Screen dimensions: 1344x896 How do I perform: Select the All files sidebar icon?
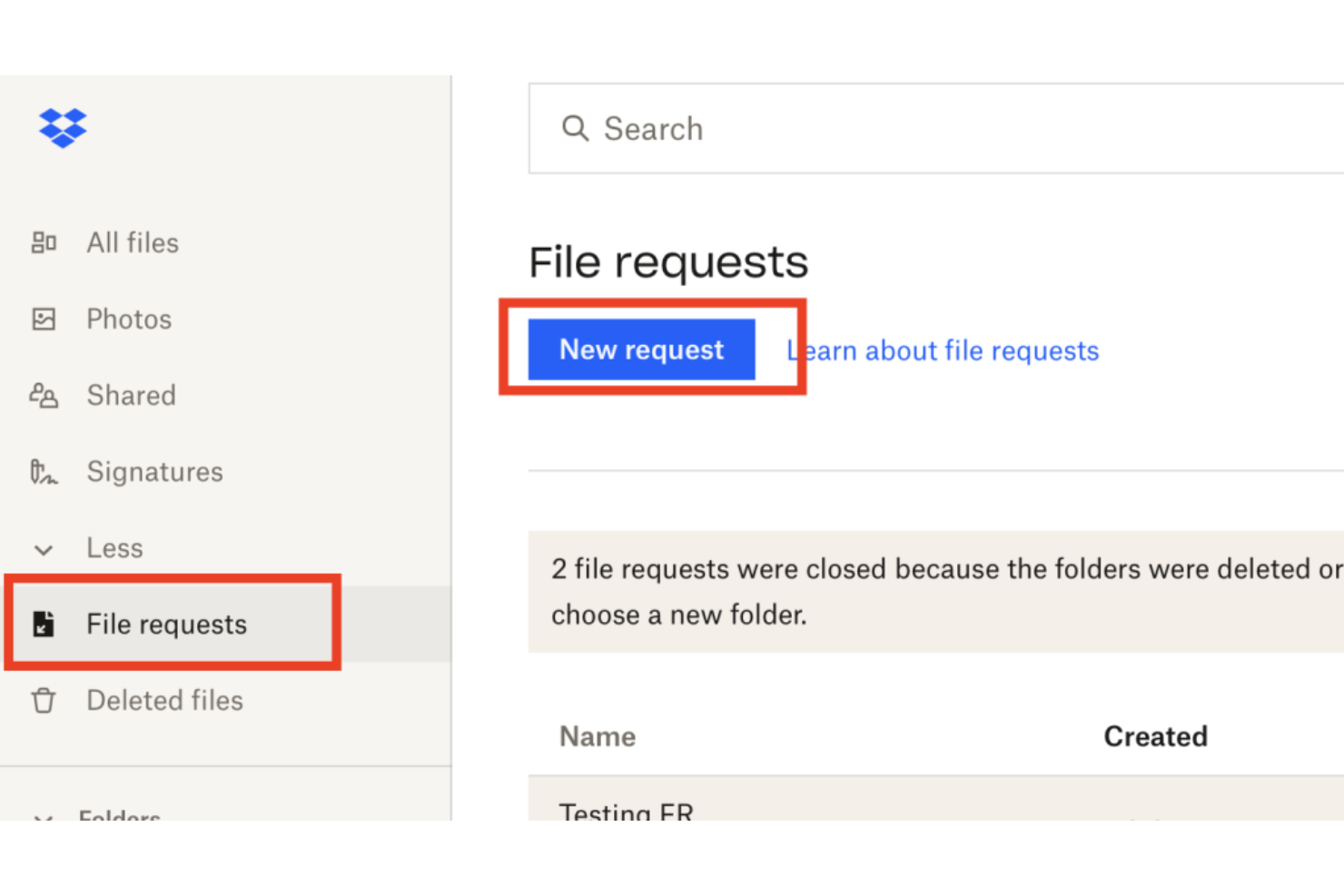(x=43, y=241)
